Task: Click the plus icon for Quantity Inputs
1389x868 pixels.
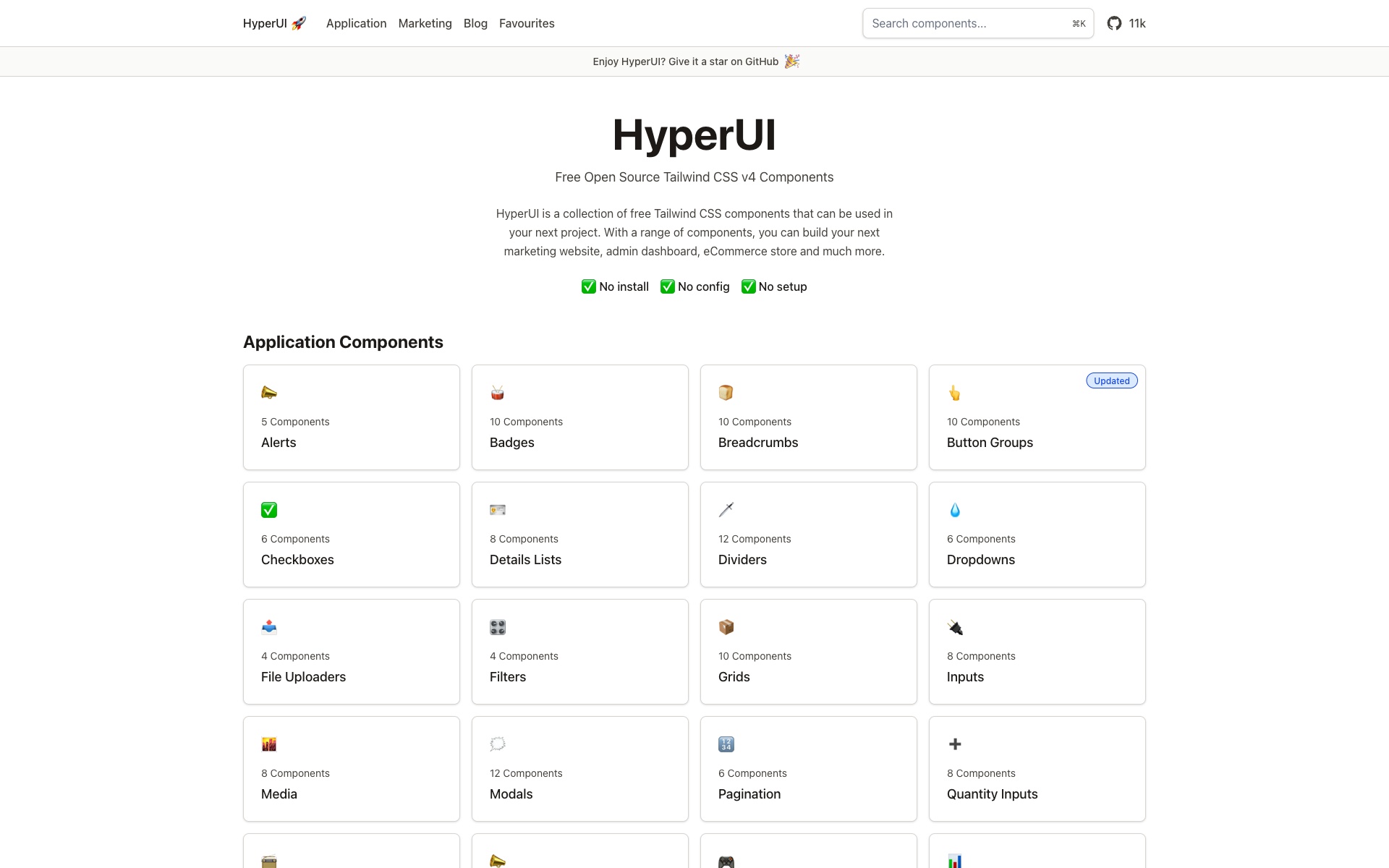Action: pyautogui.click(x=954, y=744)
